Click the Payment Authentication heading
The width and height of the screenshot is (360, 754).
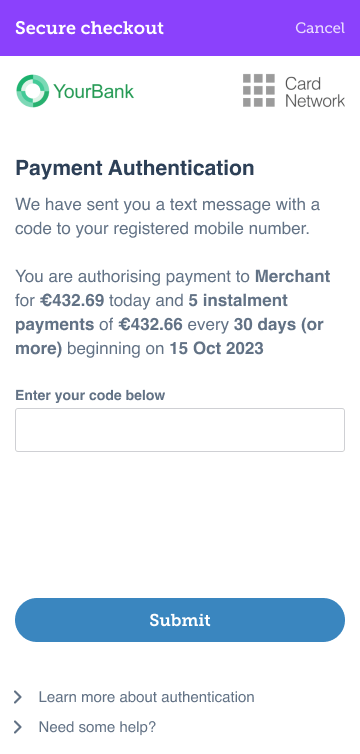point(135,168)
